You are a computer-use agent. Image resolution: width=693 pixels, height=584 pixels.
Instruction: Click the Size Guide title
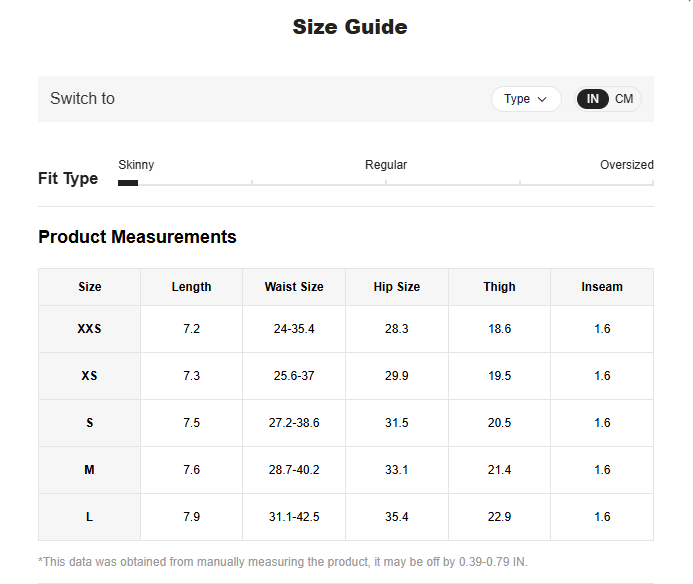tap(349, 27)
